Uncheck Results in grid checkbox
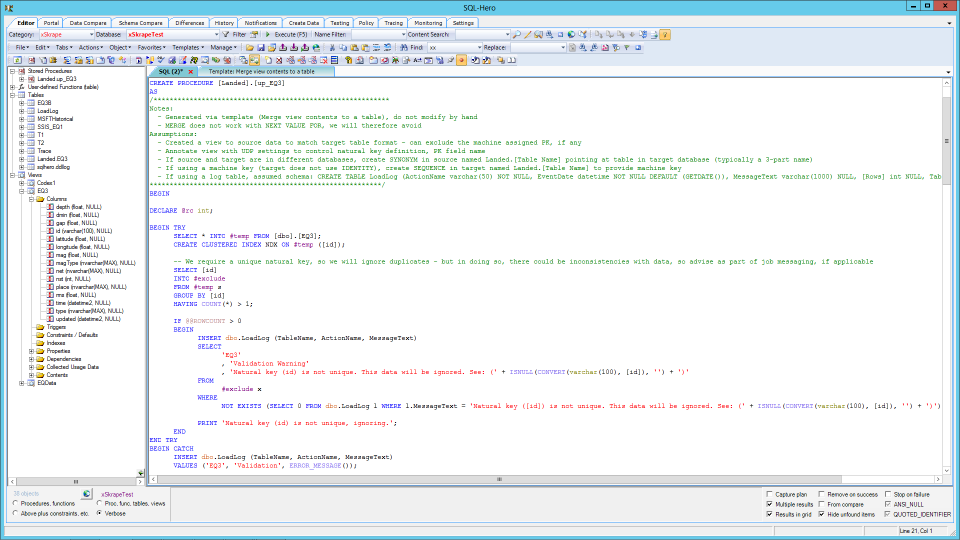The width and height of the screenshot is (960, 540). point(770,514)
